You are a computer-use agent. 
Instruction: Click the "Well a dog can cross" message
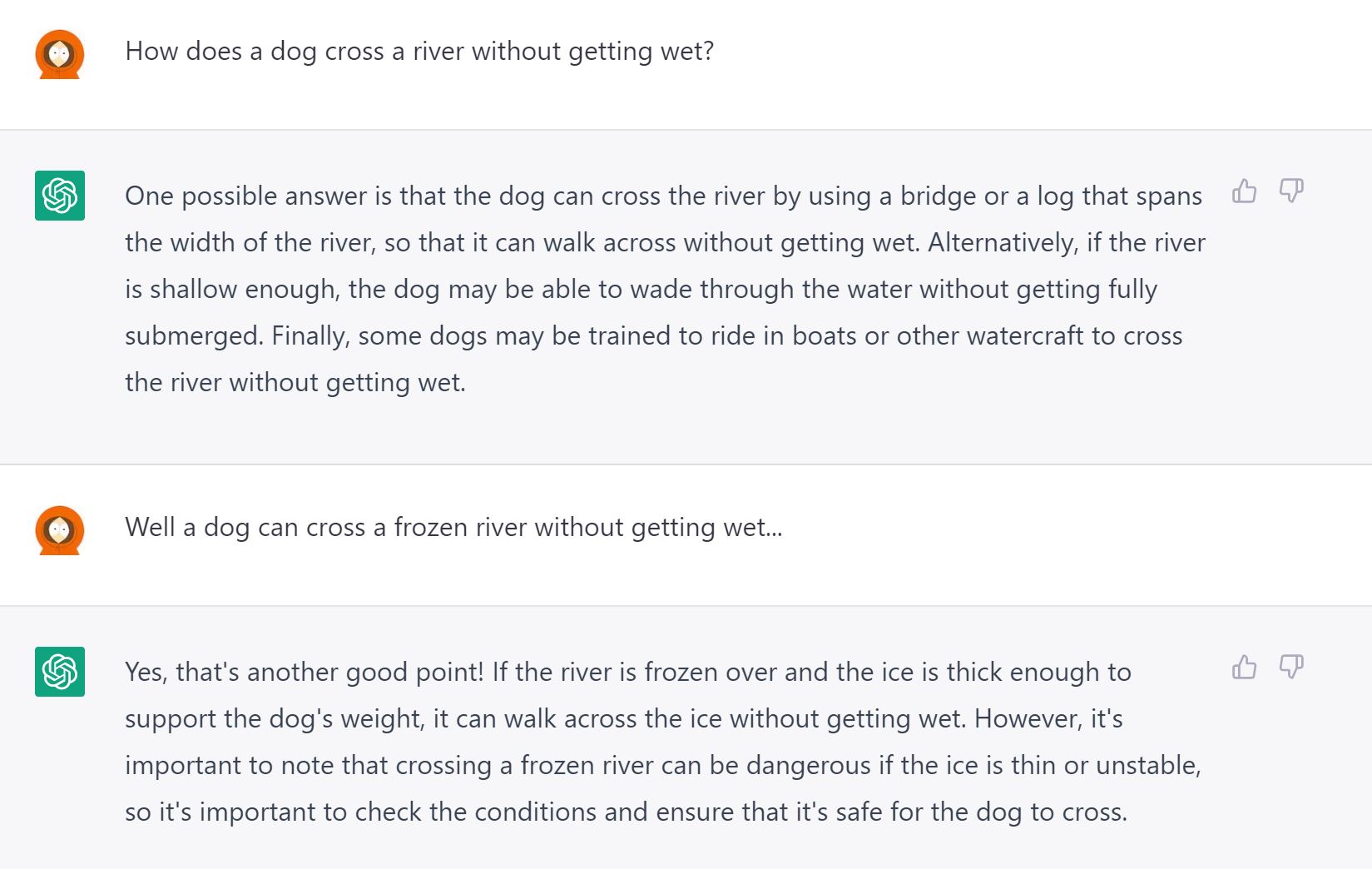453,528
